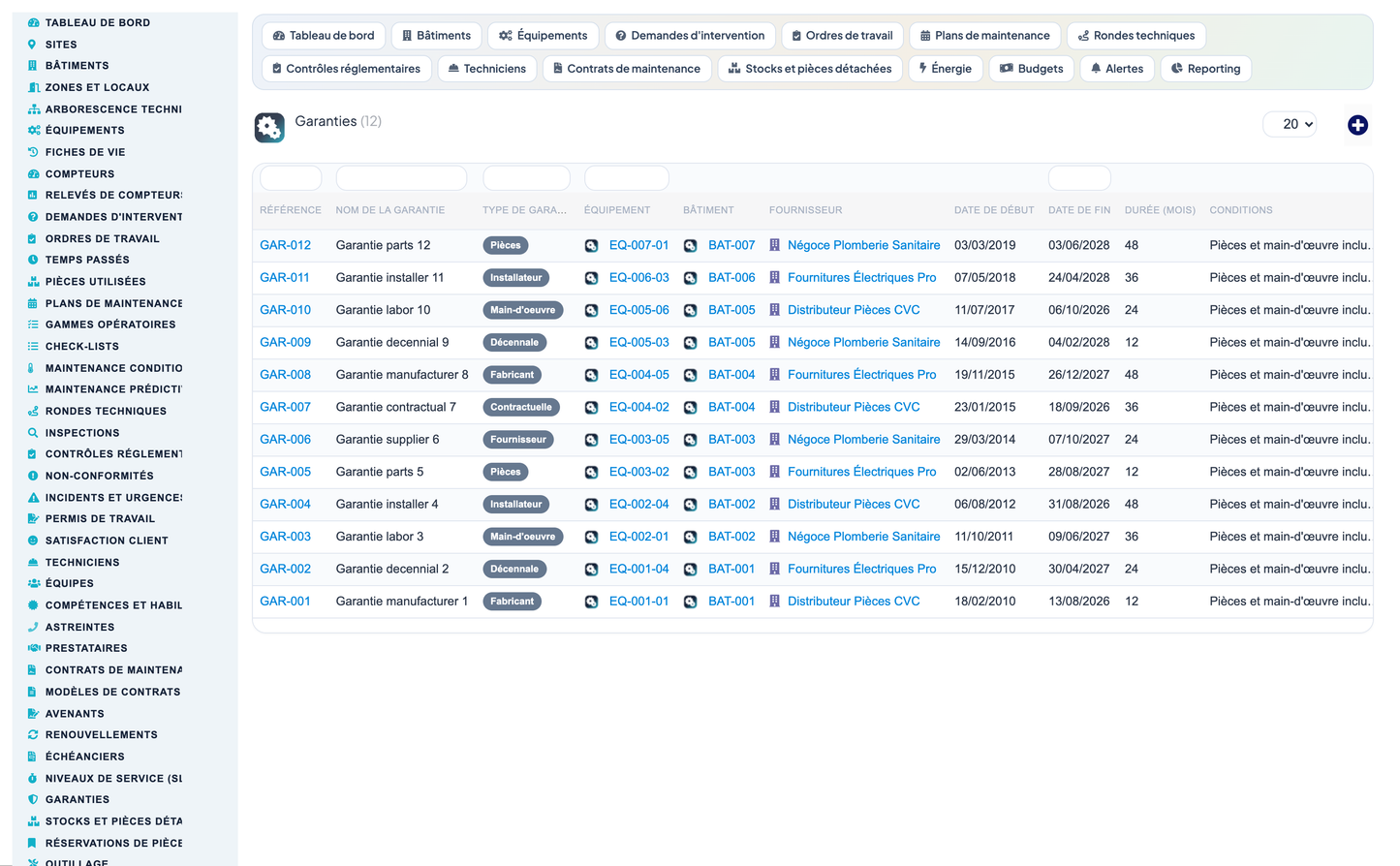Click the Contractuelle badge in GAR-007 row
This screenshot has width=1400, height=866.
coord(521,407)
